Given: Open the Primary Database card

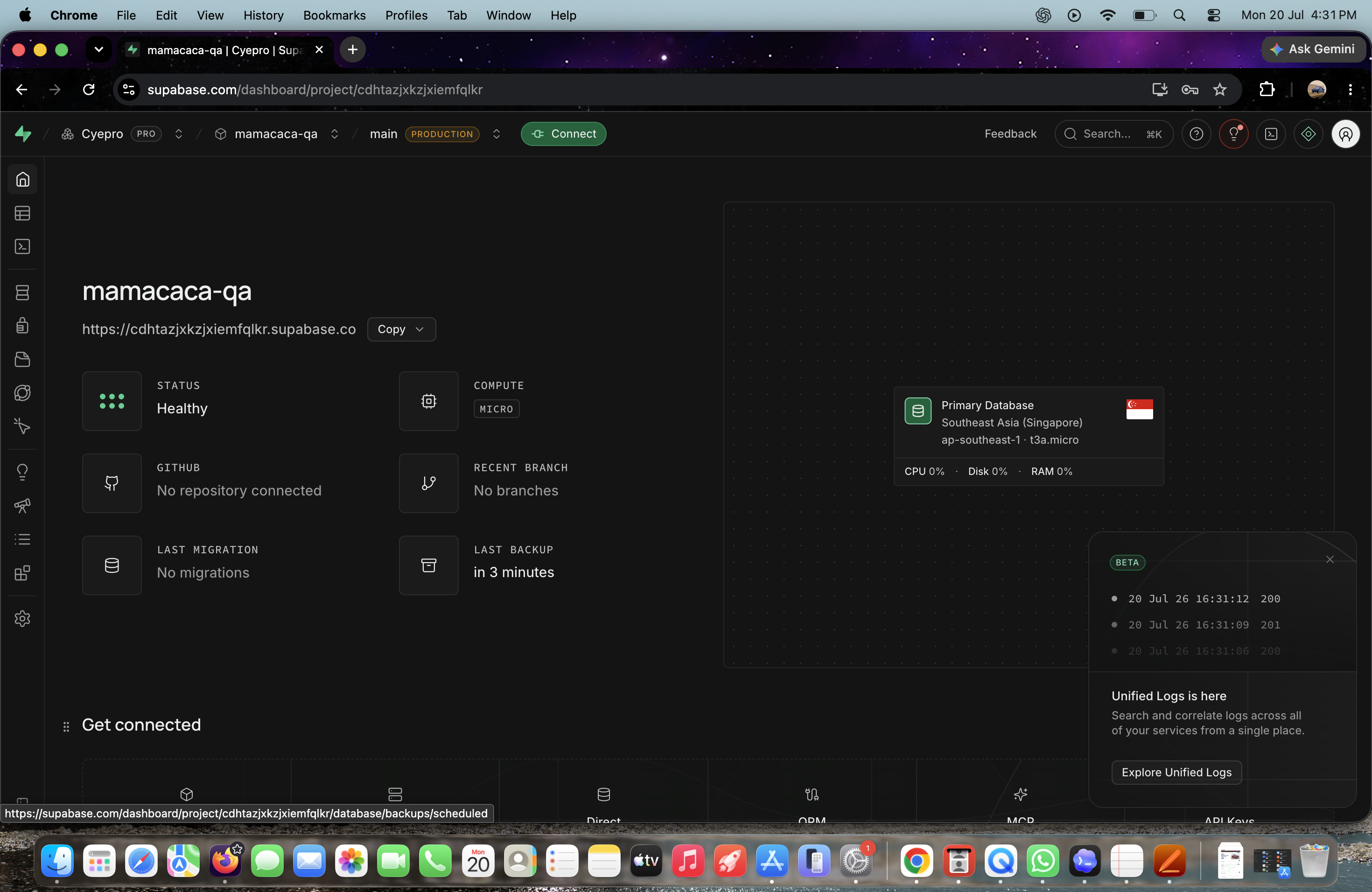Looking at the screenshot, I should (x=1029, y=436).
